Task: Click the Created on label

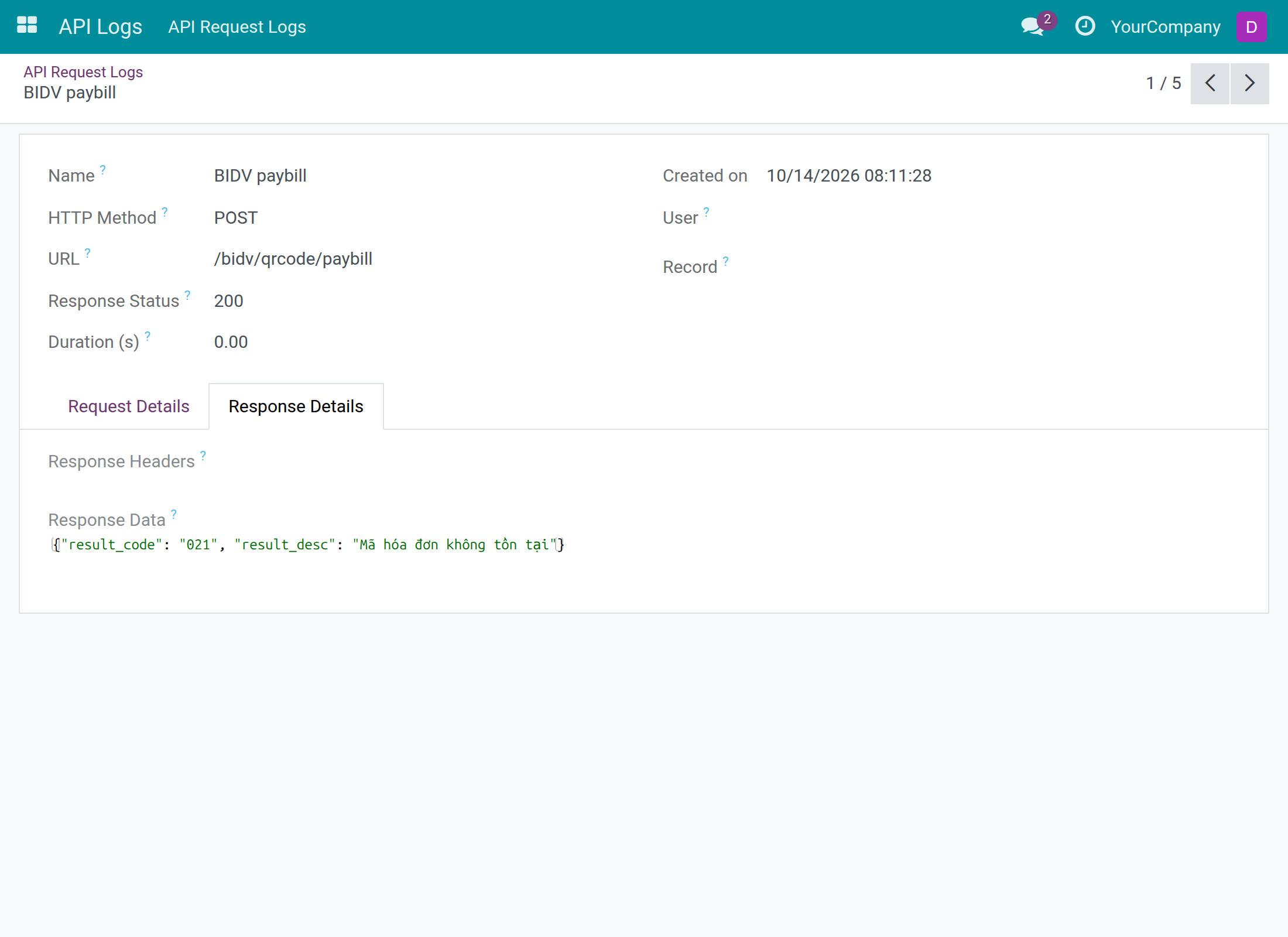Action: pyautogui.click(x=705, y=176)
